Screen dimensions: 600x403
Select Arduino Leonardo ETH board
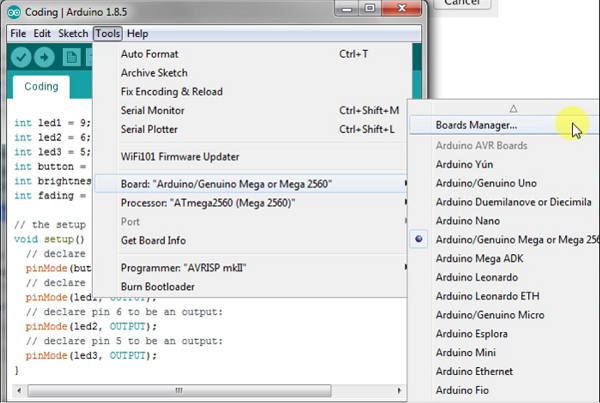pos(504,296)
